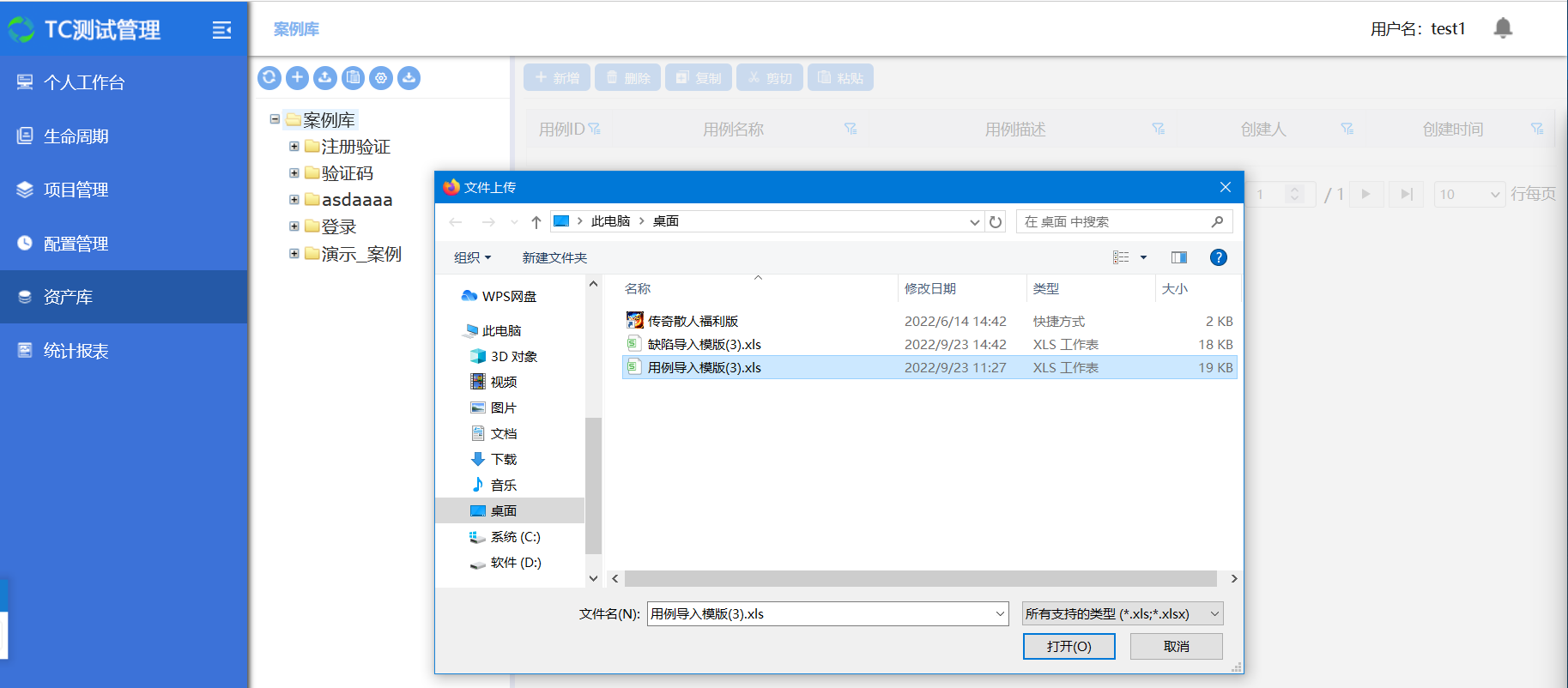Click the 文件名 input field
The height and width of the screenshot is (688, 1568).
point(820,613)
